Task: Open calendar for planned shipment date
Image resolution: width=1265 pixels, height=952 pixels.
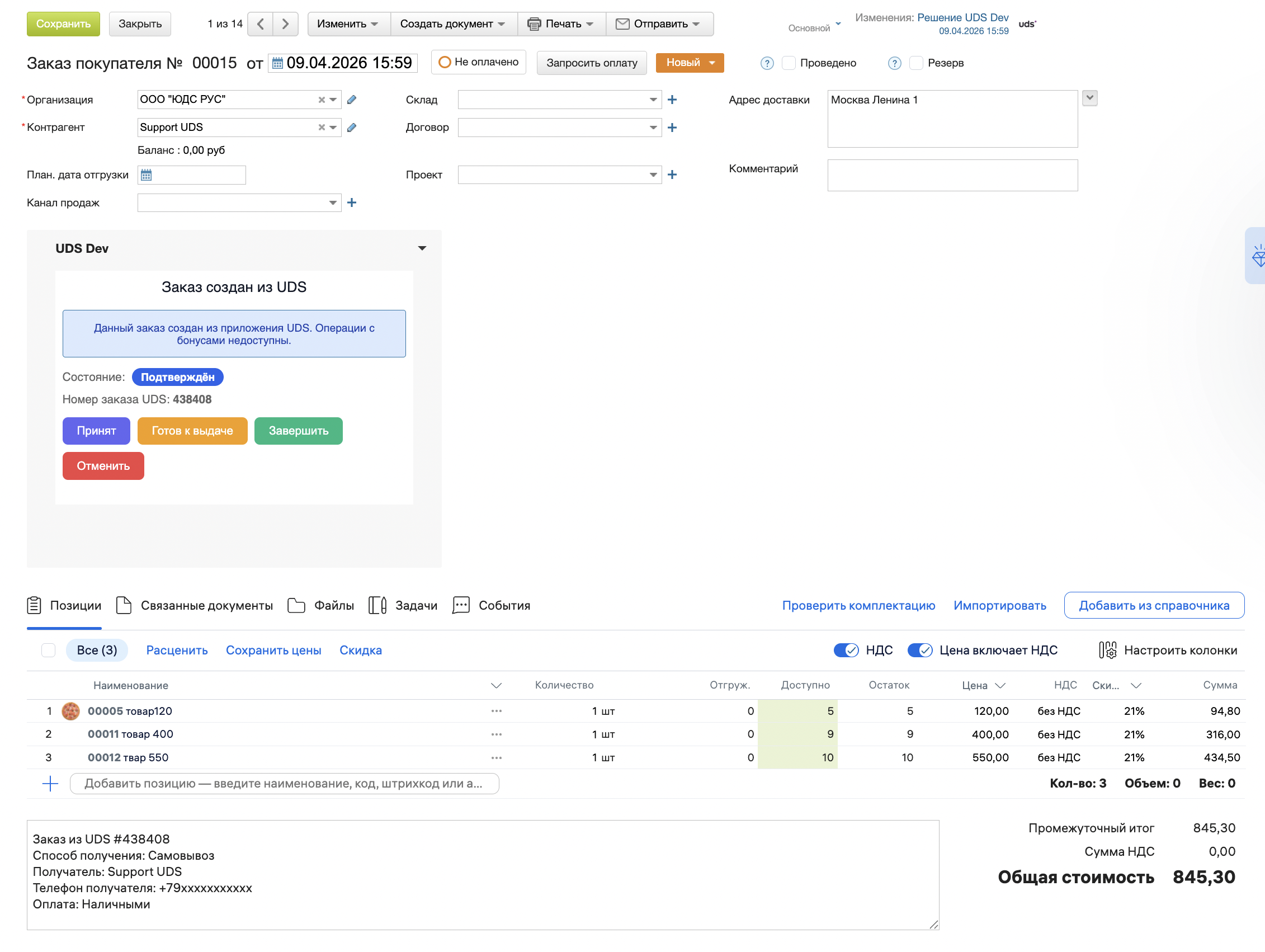Action: (x=147, y=175)
